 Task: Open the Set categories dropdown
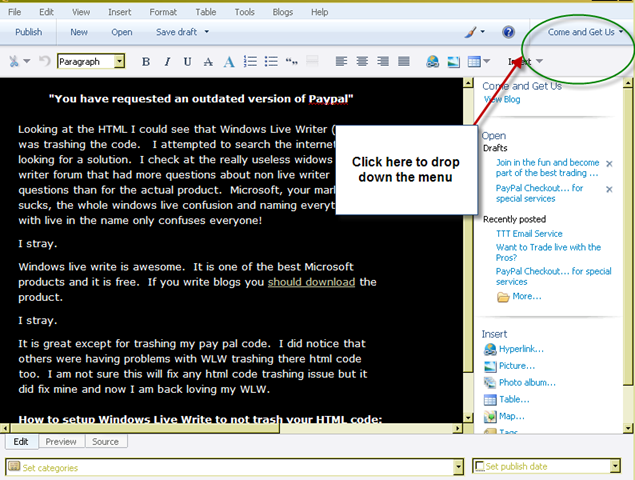tap(458, 467)
